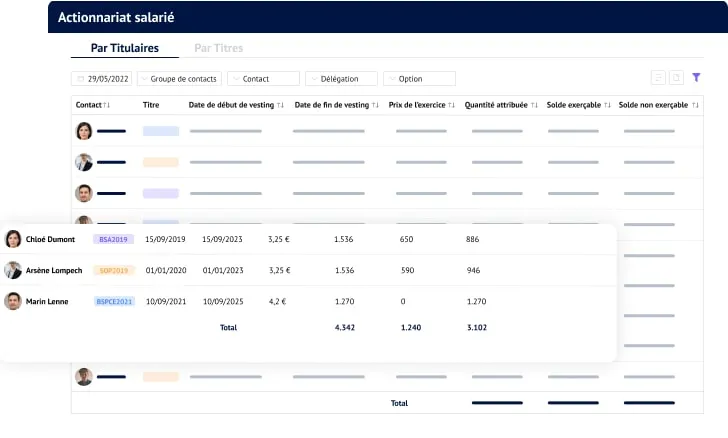The image size is (728, 438).
Task: Sort by Quantité attribuée arrows
Action: (x=534, y=105)
